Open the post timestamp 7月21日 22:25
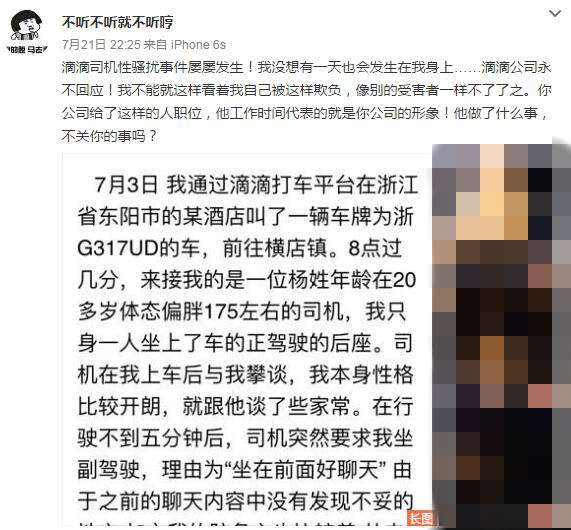The width and height of the screenshot is (571, 530). tap(101, 45)
